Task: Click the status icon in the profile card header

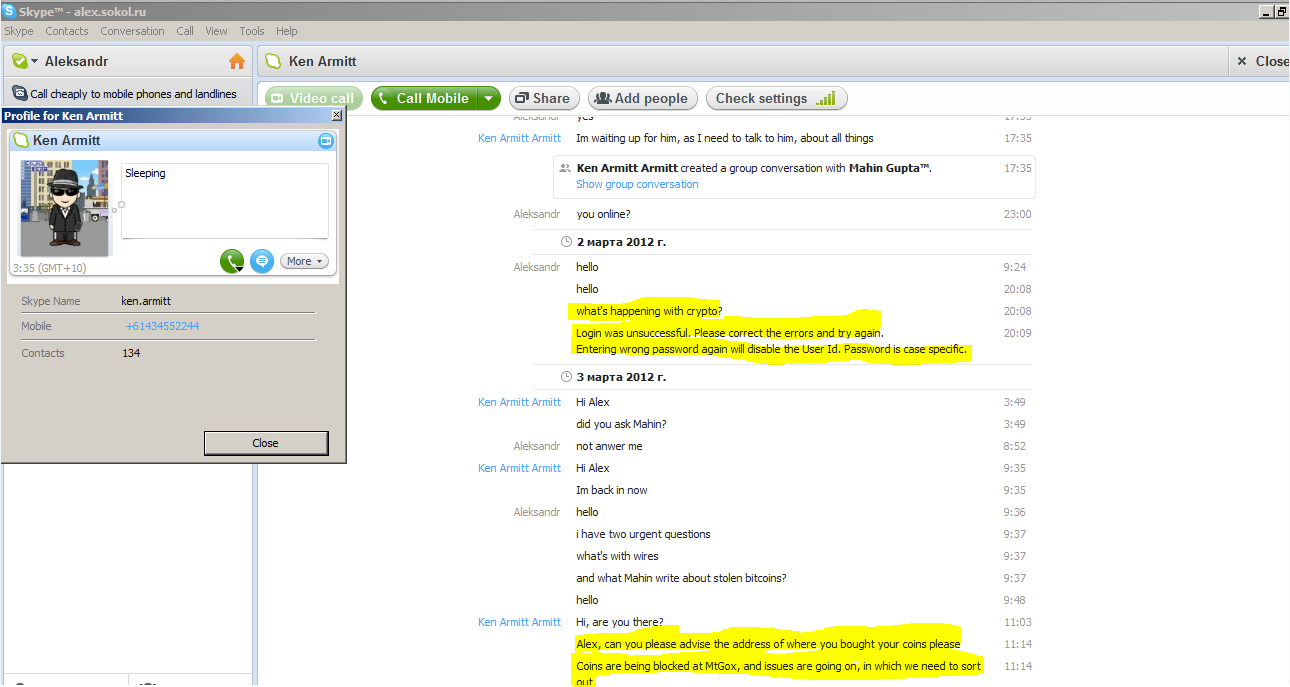Action: coord(21,141)
